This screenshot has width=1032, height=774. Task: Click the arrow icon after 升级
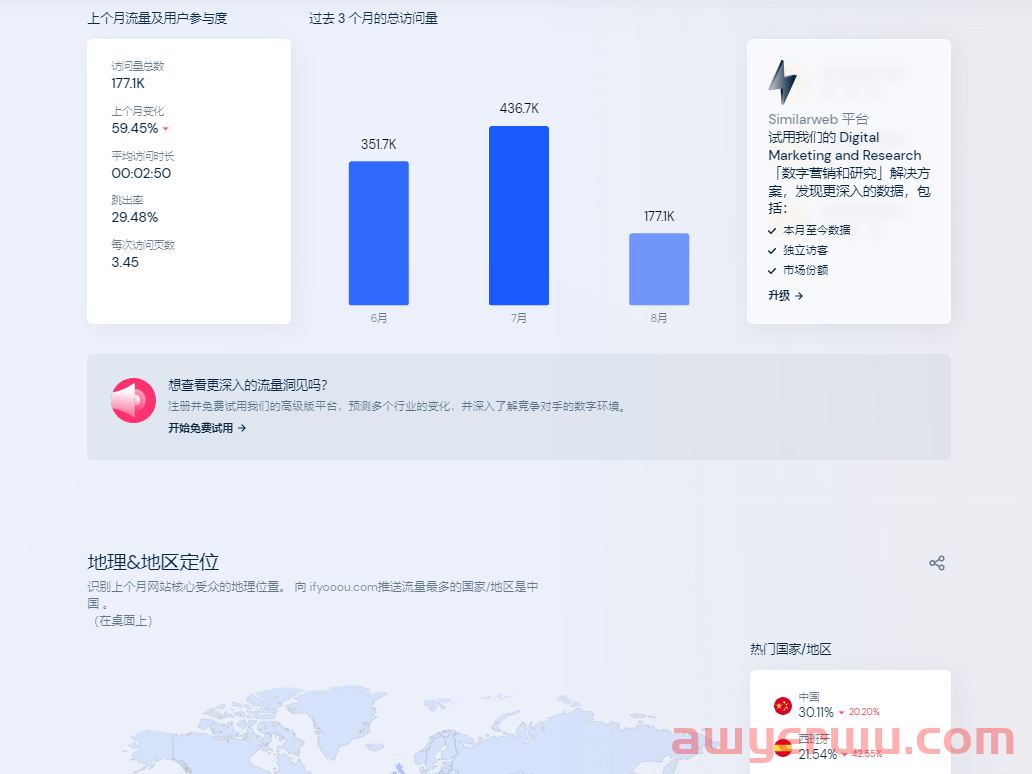[x=800, y=295]
